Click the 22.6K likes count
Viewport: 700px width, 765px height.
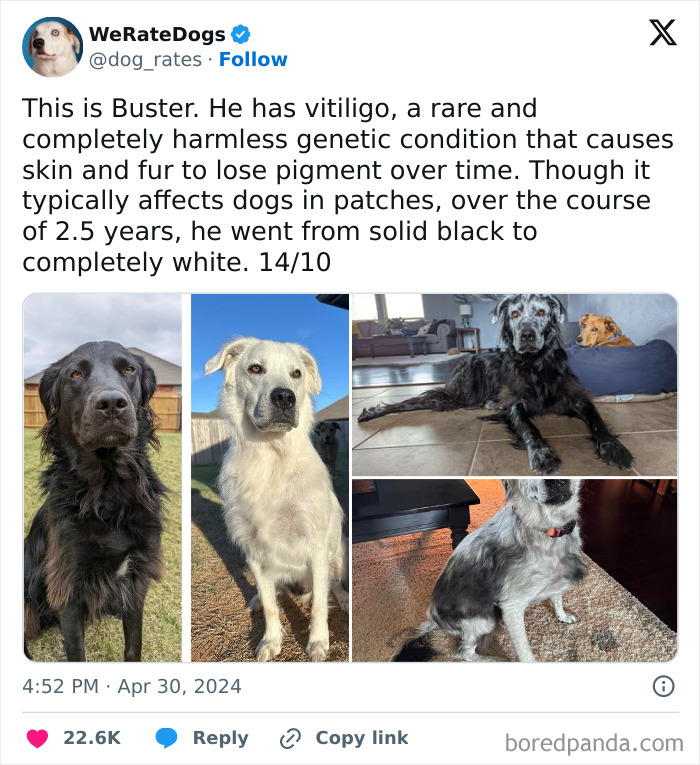pyautogui.click(x=92, y=738)
